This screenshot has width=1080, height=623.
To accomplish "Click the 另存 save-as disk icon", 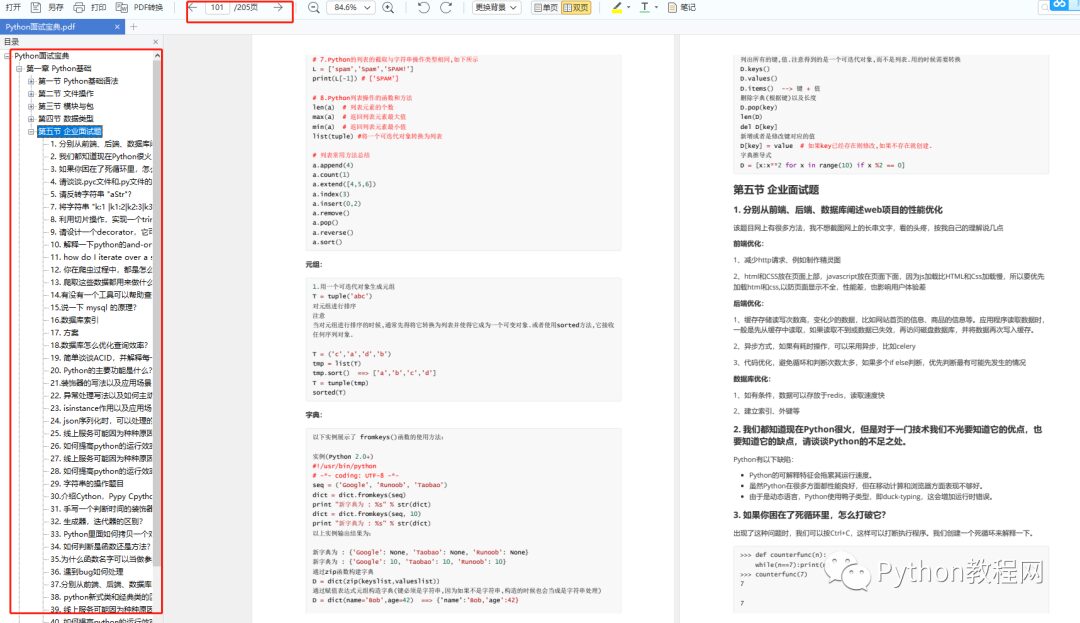I will pyautogui.click(x=36, y=8).
